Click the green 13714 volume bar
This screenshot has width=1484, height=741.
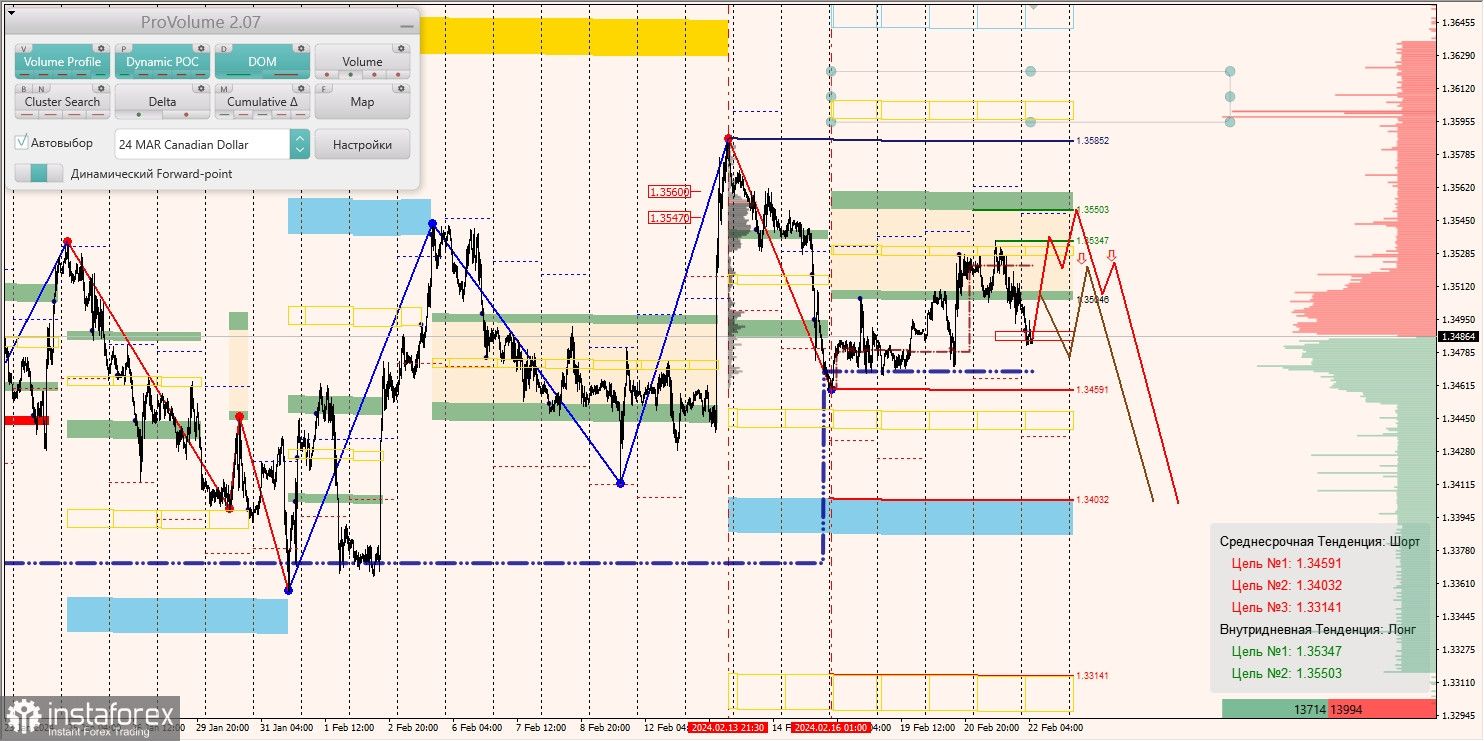pyautogui.click(x=1275, y=709)
